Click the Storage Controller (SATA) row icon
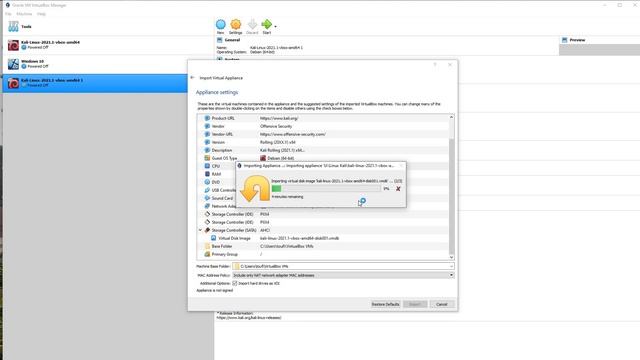The height and width of the screenshot is (360, 640). [207, 230]
